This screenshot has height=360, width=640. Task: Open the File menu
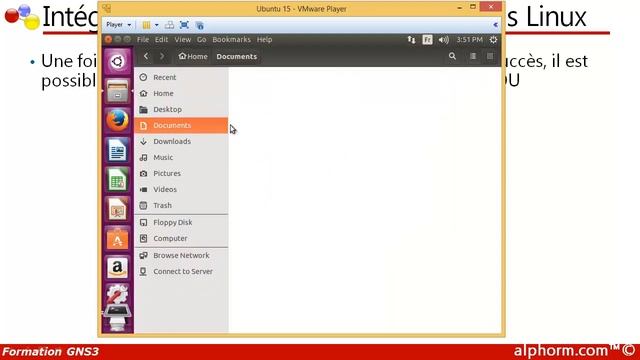[143, 40]
